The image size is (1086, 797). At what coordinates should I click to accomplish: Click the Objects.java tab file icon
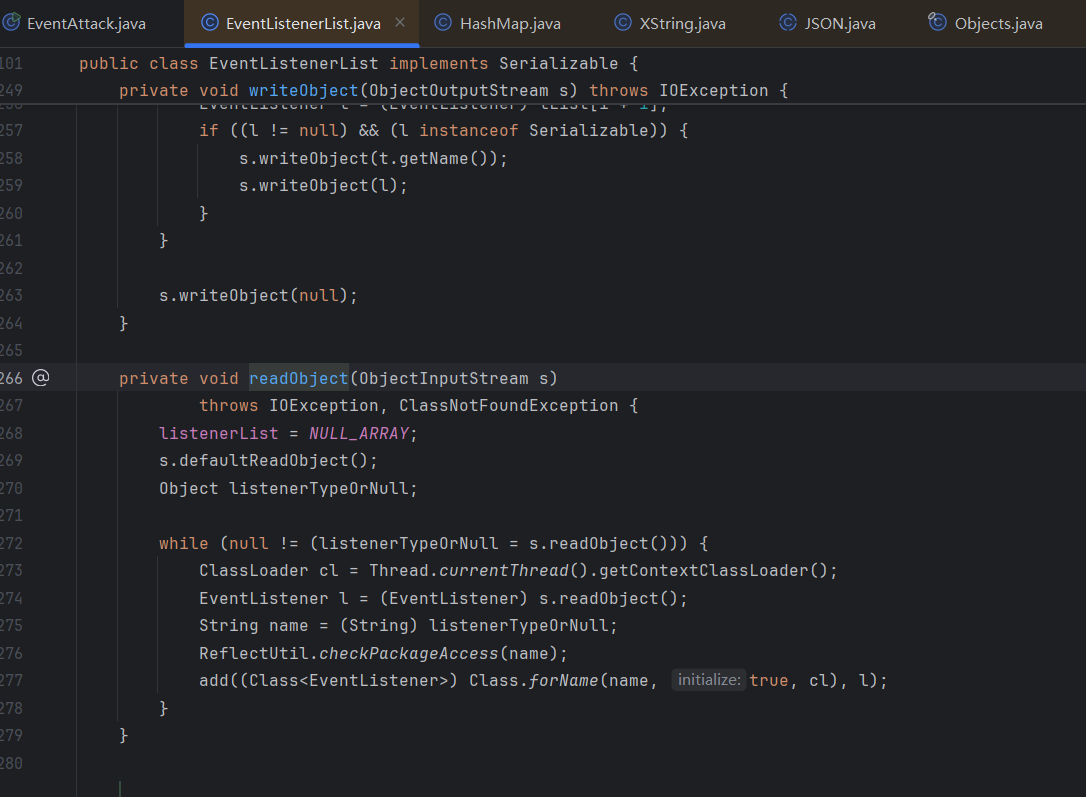tap(937, 23)
